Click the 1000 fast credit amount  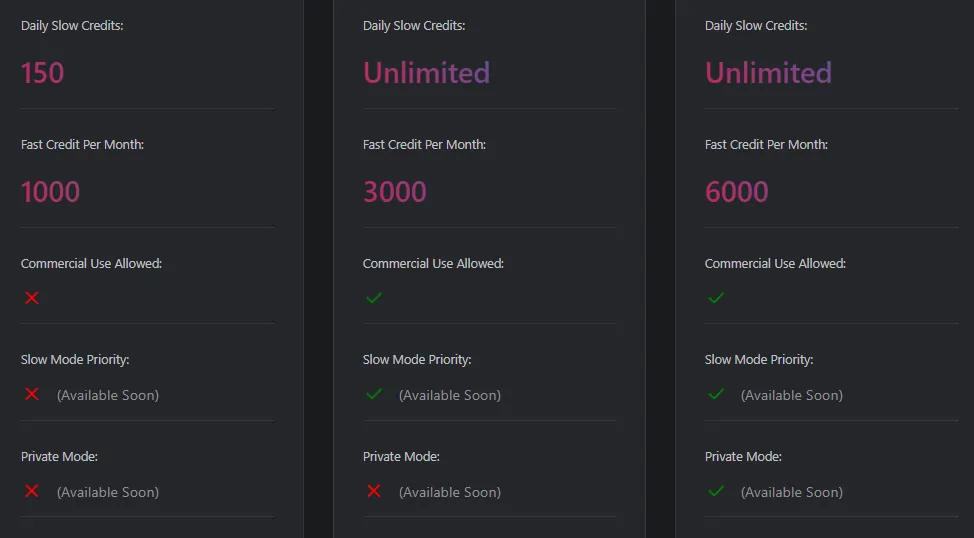(51, 192)
